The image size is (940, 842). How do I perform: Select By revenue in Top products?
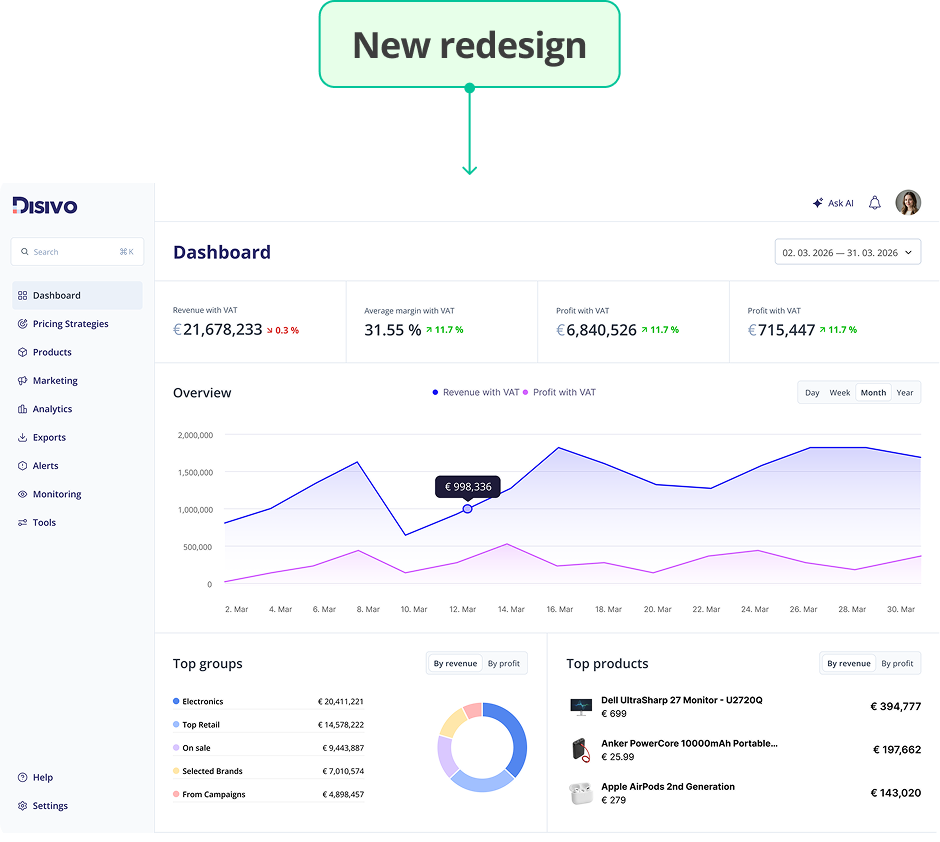849,663
